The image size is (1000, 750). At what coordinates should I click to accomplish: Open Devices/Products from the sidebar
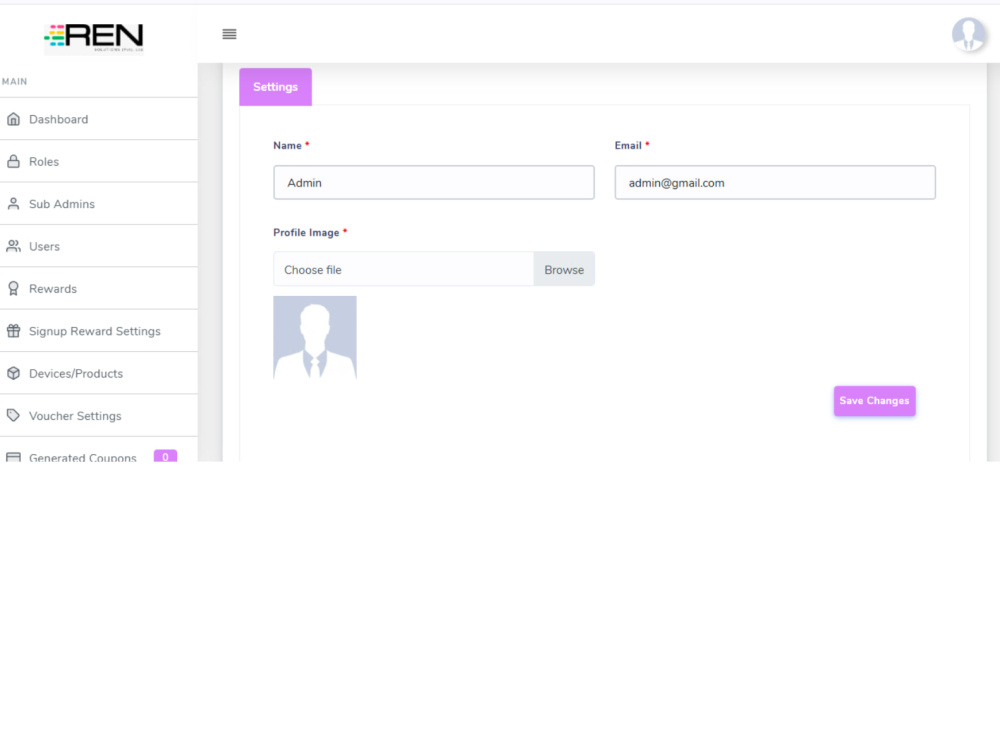click(99, 374)
